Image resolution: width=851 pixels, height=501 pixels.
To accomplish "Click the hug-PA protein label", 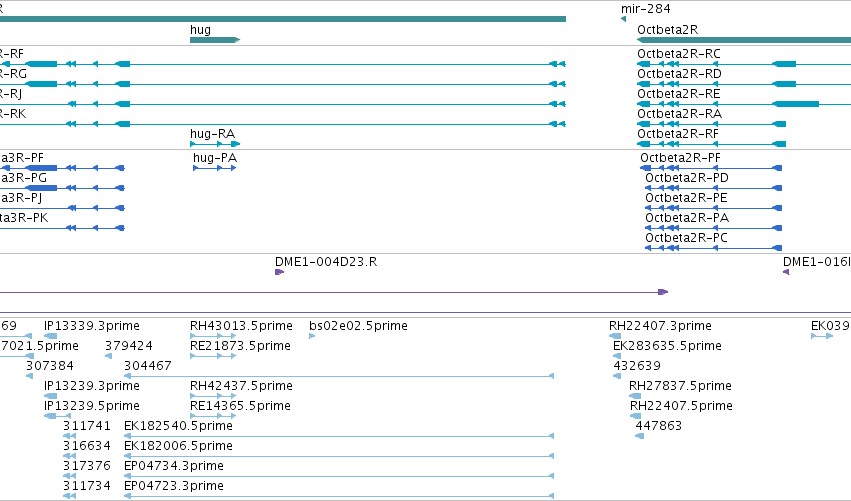I will (215, 158).
